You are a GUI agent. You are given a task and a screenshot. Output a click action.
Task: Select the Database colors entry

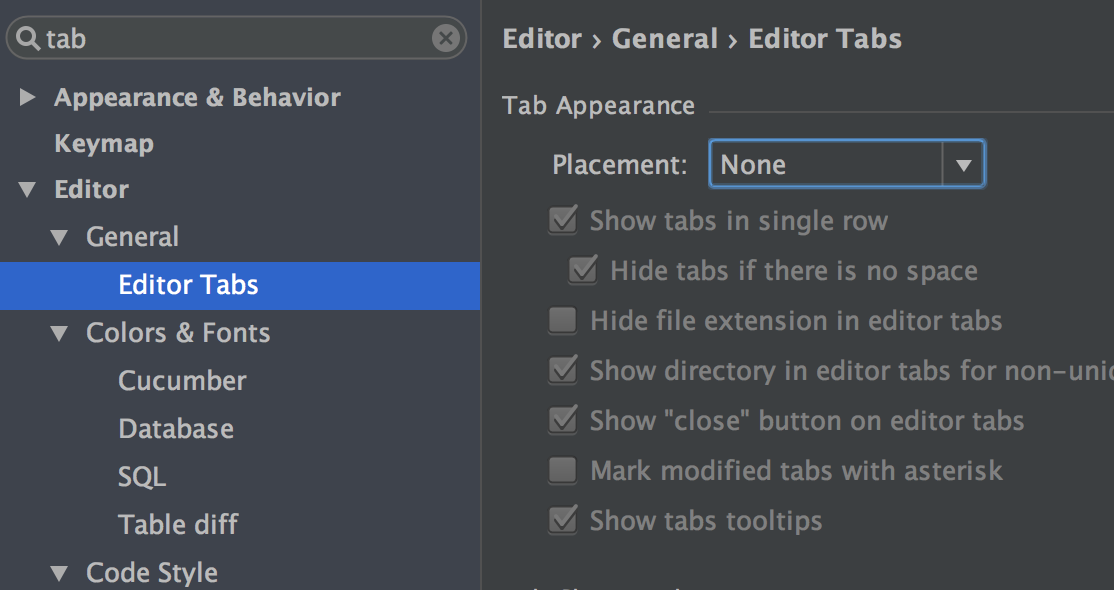[175, 429]
